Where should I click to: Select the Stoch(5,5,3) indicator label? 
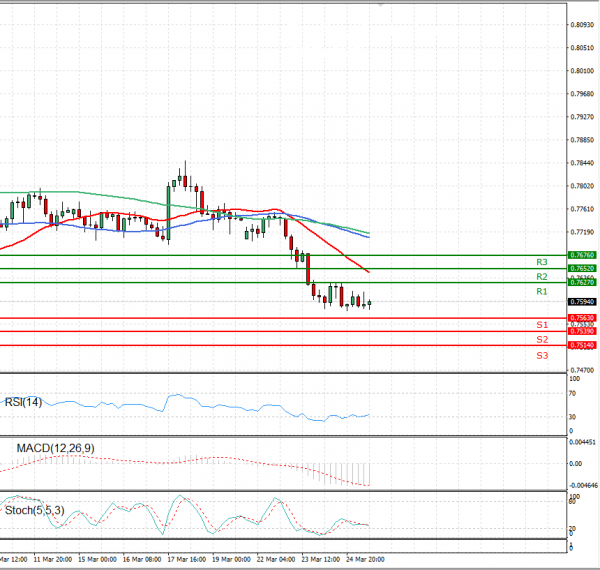pos(34,510)
